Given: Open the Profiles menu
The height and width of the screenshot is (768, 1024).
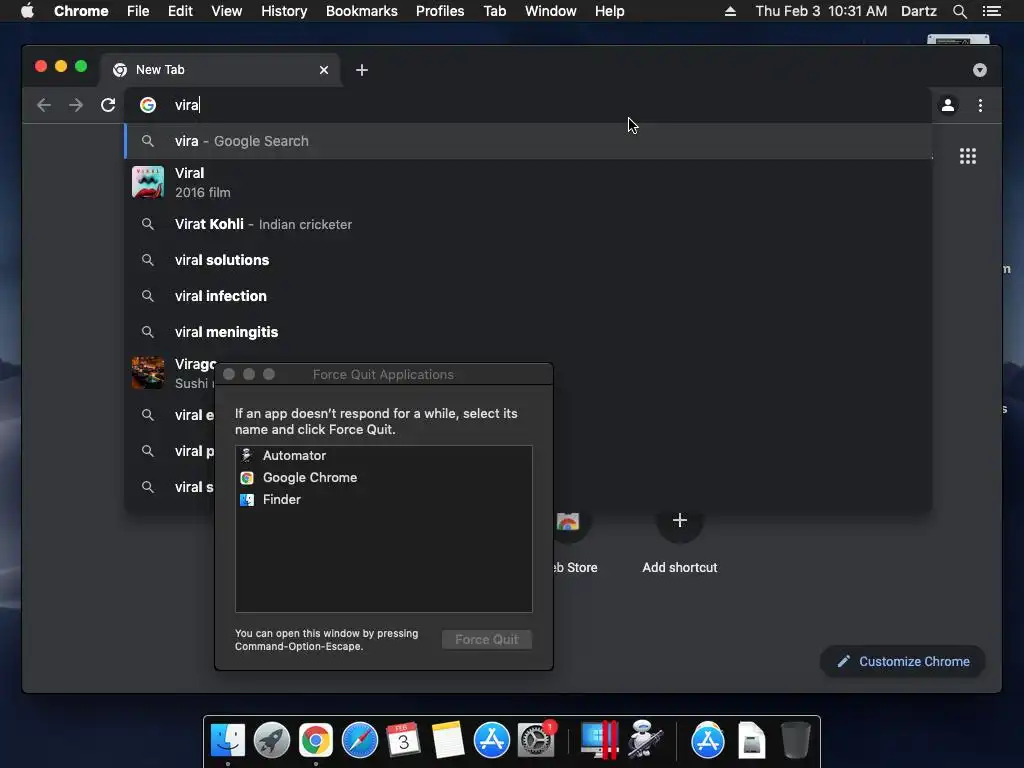Looking at the screenshot, I should 440,11.
